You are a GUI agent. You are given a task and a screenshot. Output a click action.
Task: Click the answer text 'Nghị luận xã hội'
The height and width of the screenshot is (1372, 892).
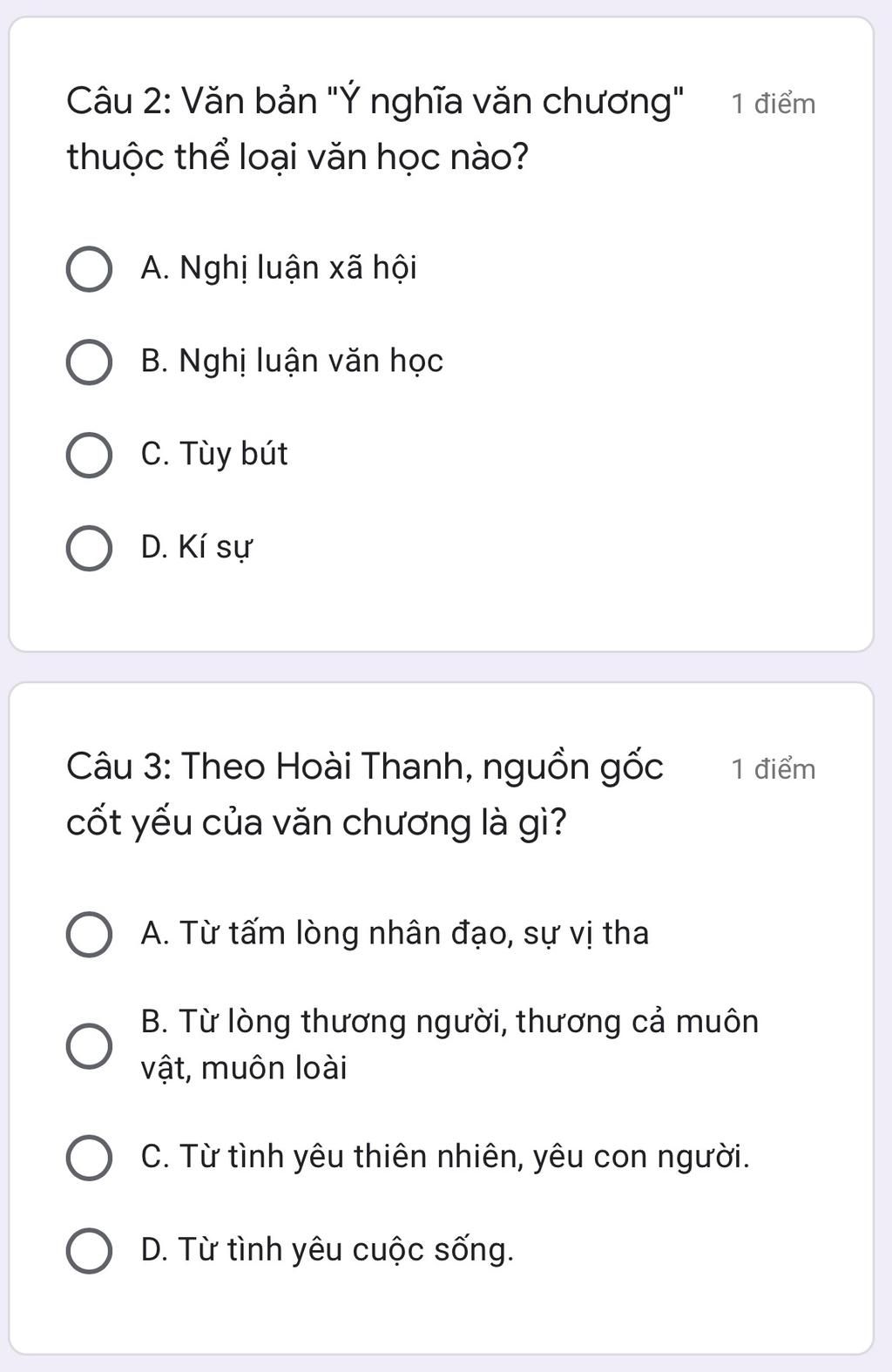click(298, 268)
